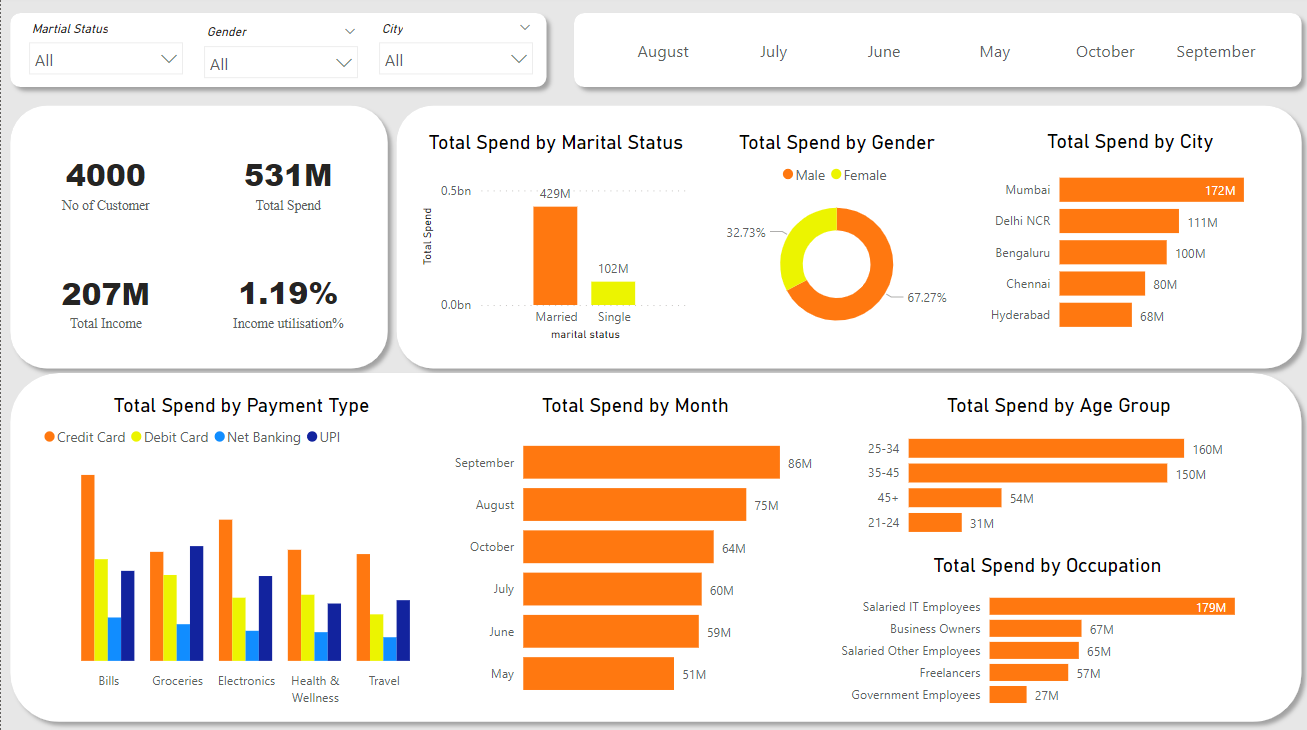Select the July month slicer tile
Image resolution: width=1307 pixels, height=730 pixels.
(773, 52)
